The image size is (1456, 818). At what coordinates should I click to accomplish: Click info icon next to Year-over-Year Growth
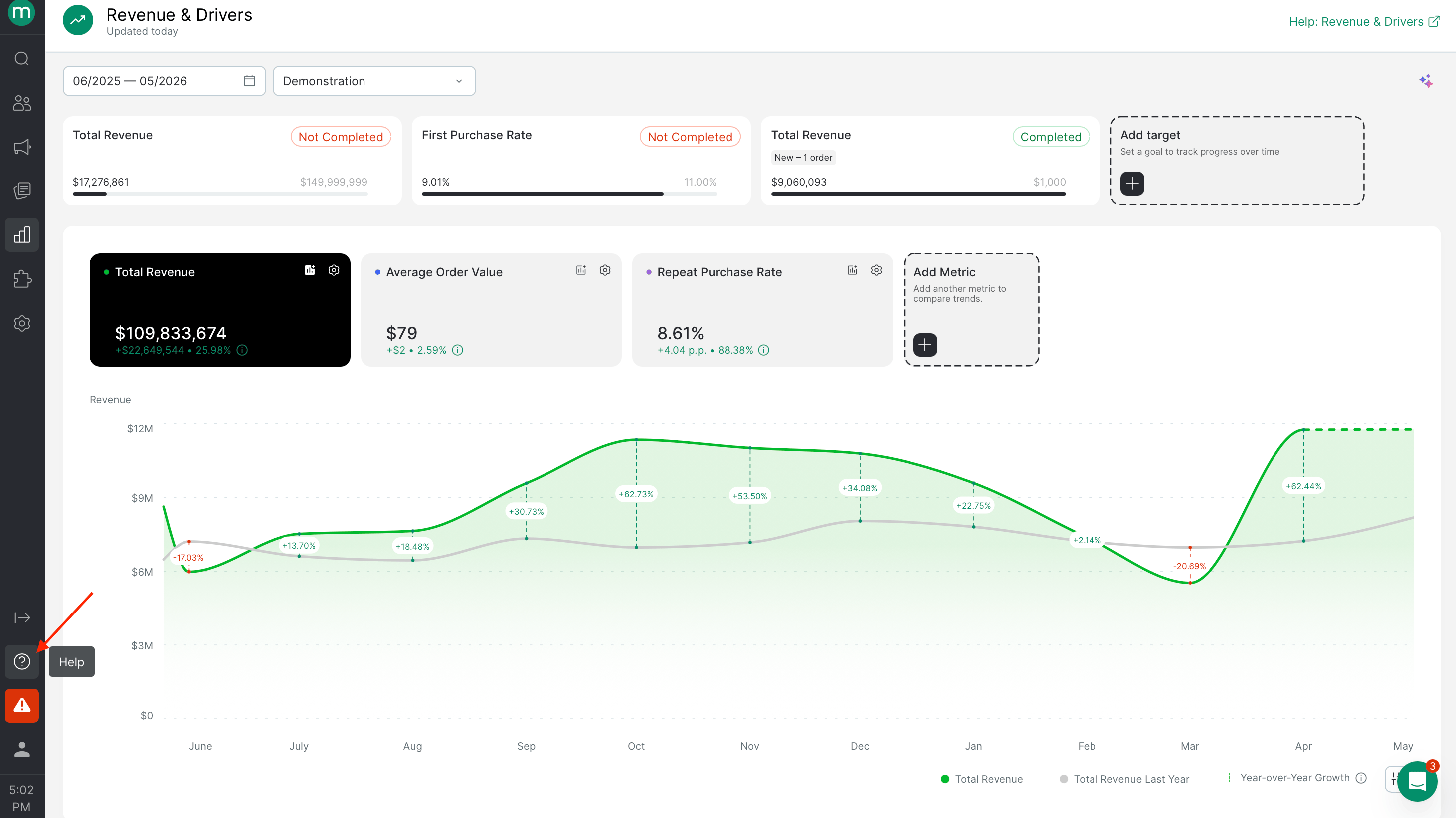pyautogui.click(x=1361, y=778)
